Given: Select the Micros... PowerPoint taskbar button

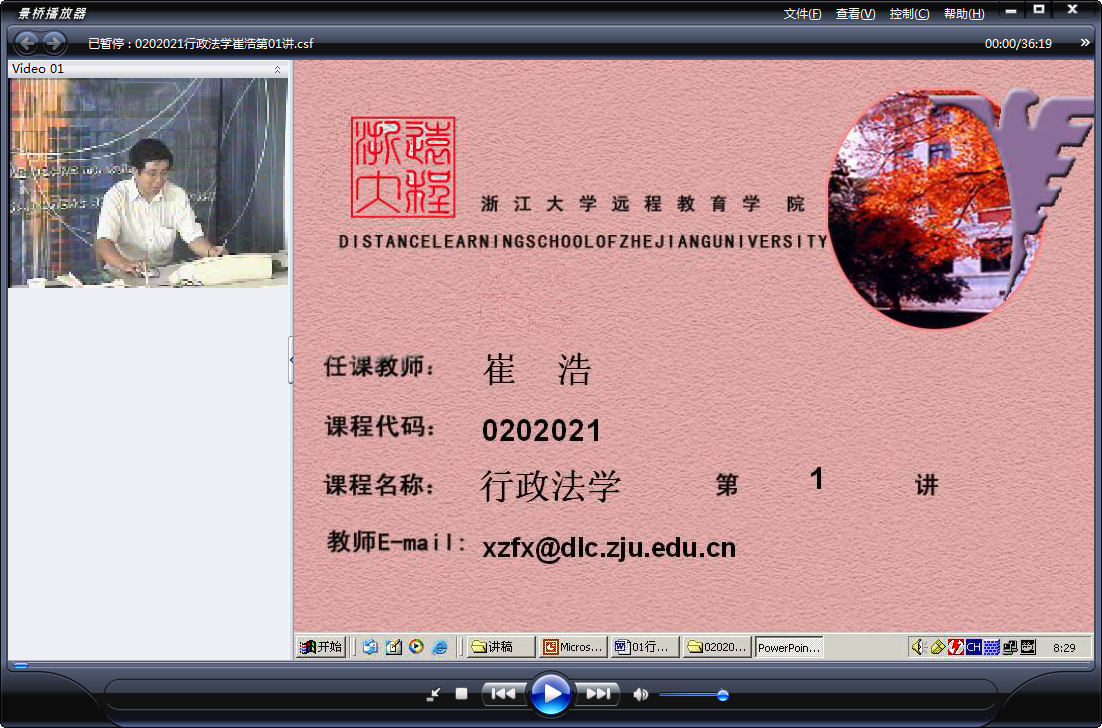Looking at the screenshot, I should (x=573, y=646).
